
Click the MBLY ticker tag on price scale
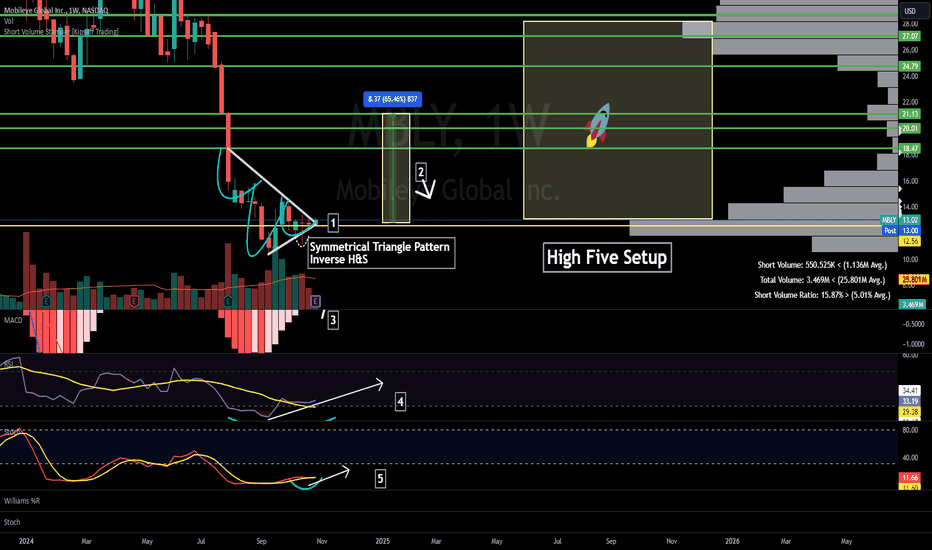coord(889,220)
